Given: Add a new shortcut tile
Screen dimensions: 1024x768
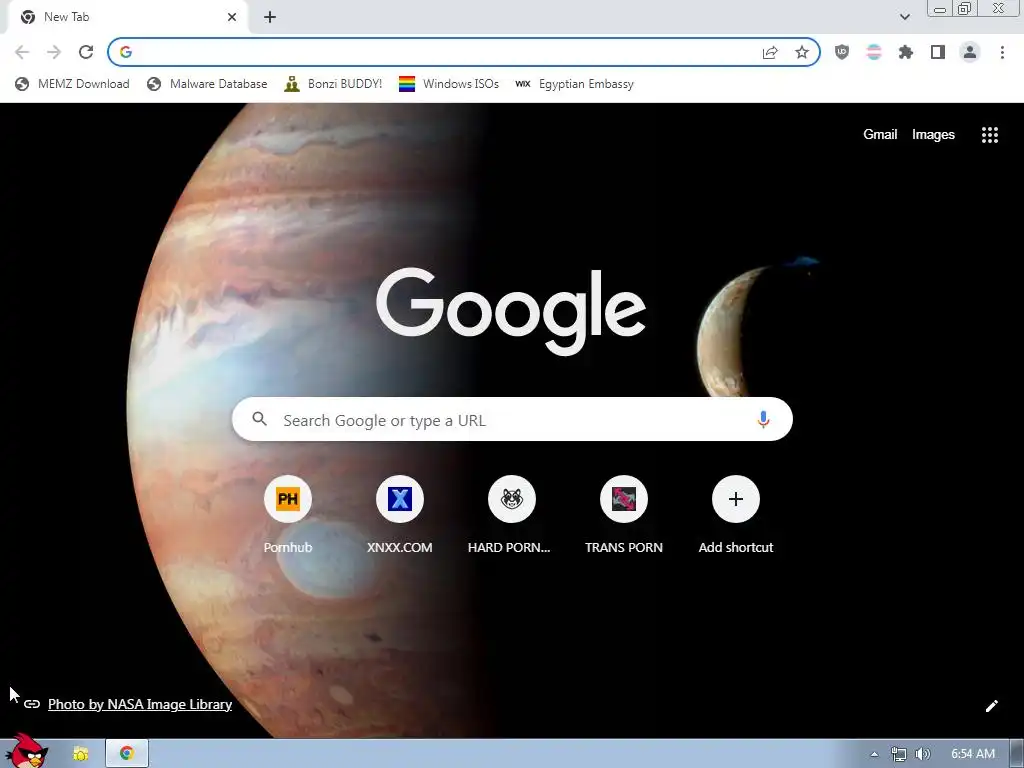Looking at the screenshot, I should [735, 515].
